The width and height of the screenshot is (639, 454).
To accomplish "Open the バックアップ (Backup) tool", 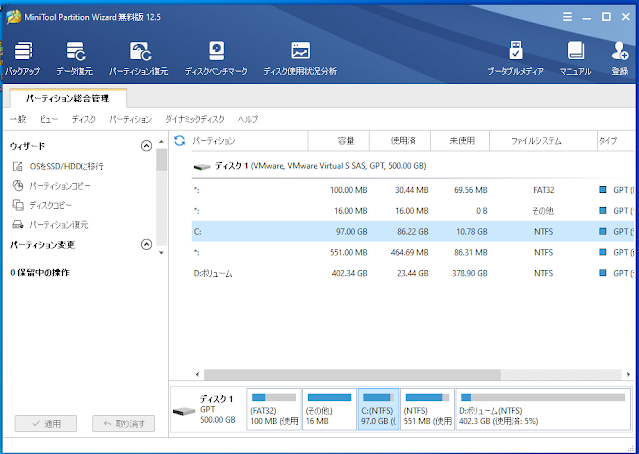I will pos(23,59).
